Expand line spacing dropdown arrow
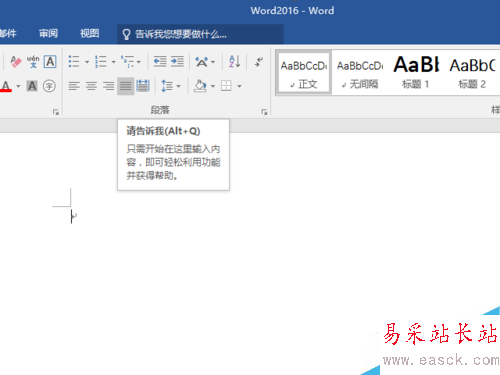 [179, 86]
